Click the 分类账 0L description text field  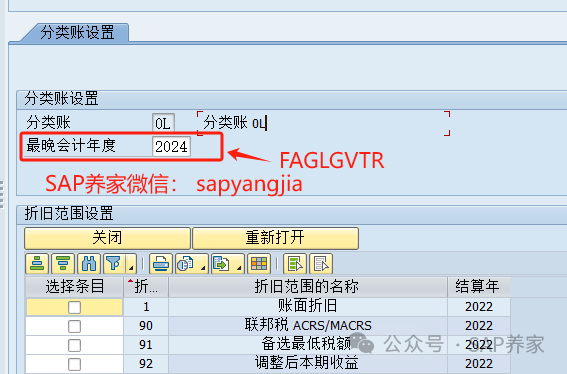click(x=324, y=123)
